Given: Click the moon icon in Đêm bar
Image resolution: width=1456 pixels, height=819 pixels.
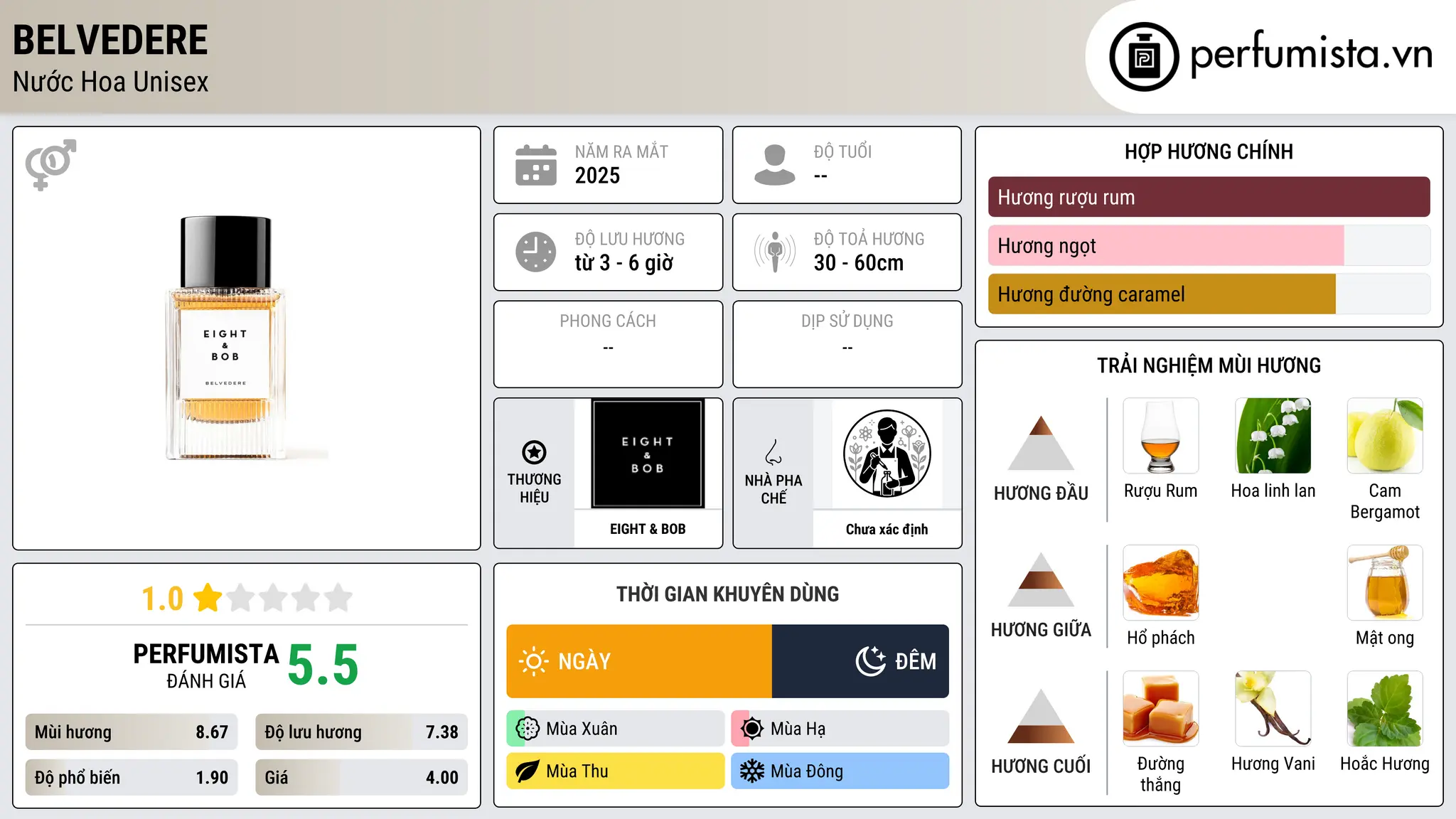Looking at the screenshot, I should point(871,661).
